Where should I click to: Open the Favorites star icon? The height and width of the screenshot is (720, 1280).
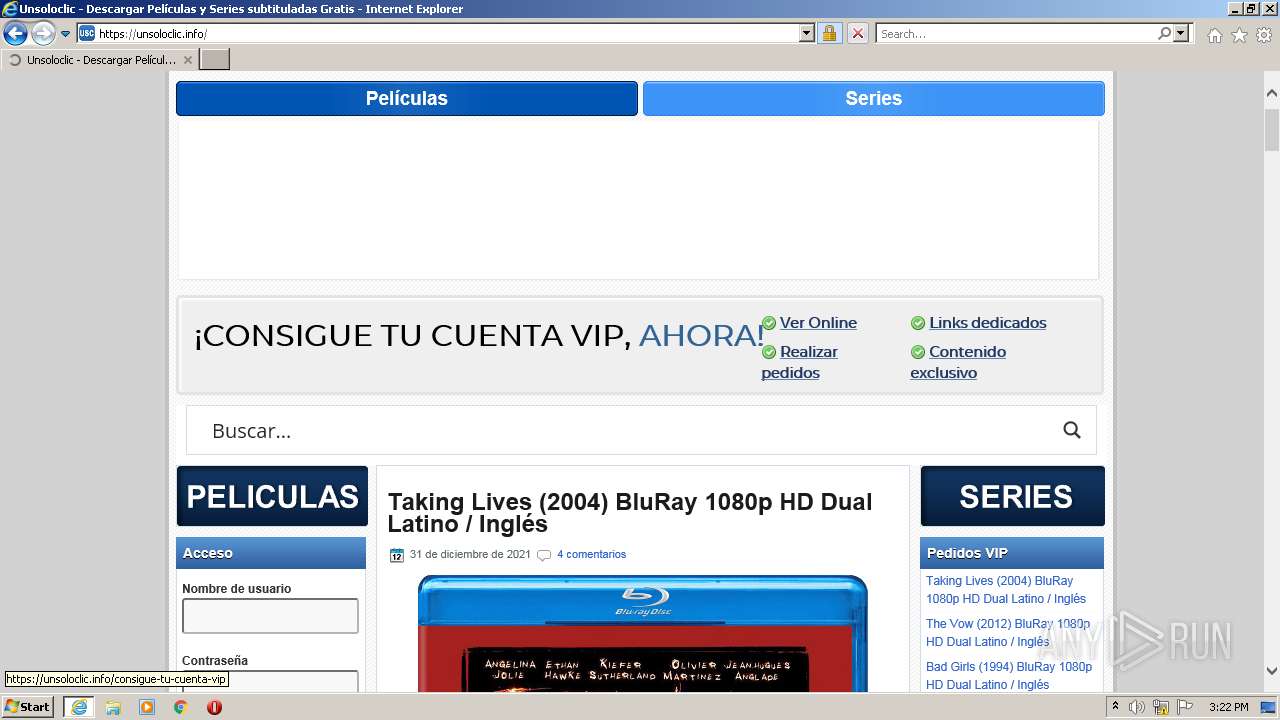click(x=1239, y=35)
